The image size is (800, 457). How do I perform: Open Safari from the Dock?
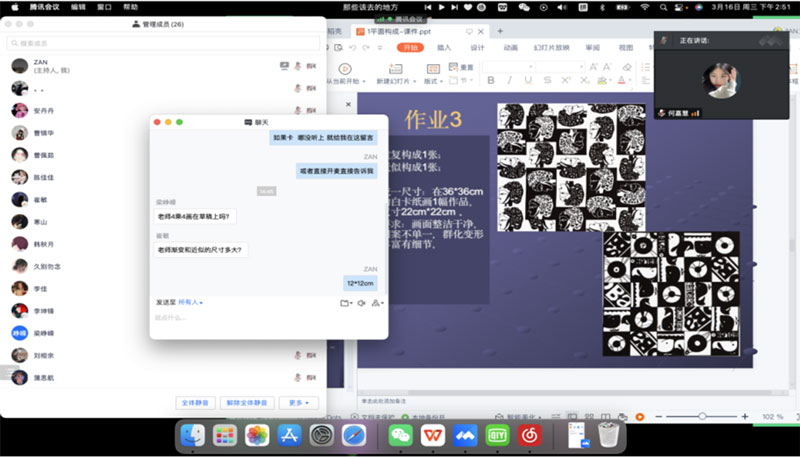coord(354,435)
